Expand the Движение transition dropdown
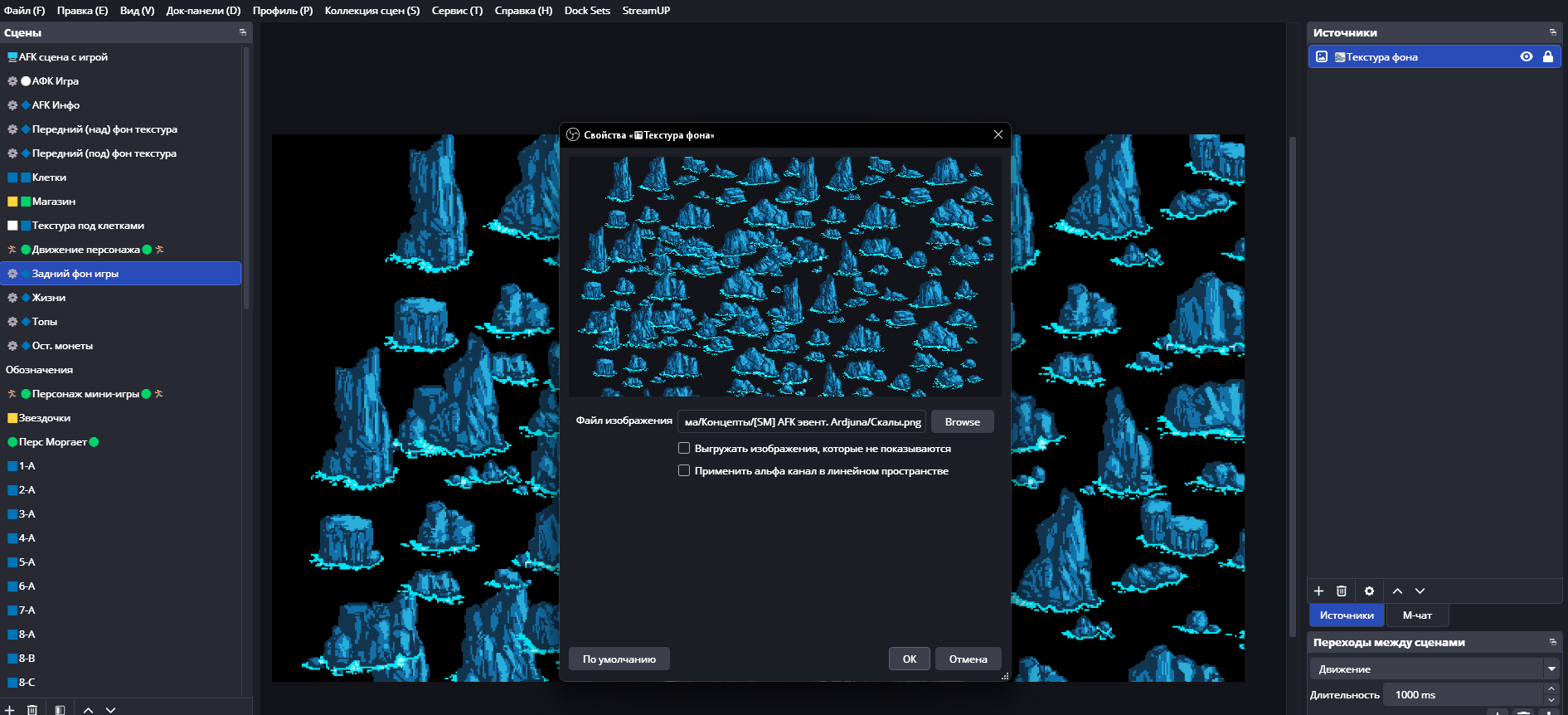 pyautogui.click(x=1551, y=669)
